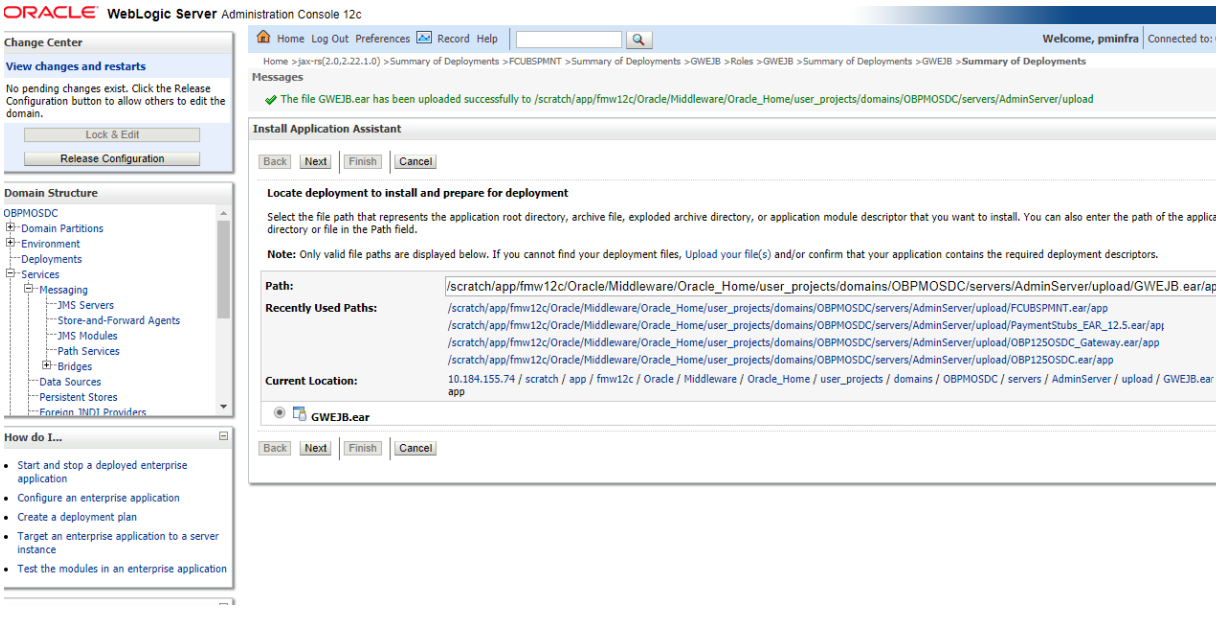This screenshot has height=622, width=1216.
Task: Collapse the Messaging tree node
Action: click(x=29, y=289)
